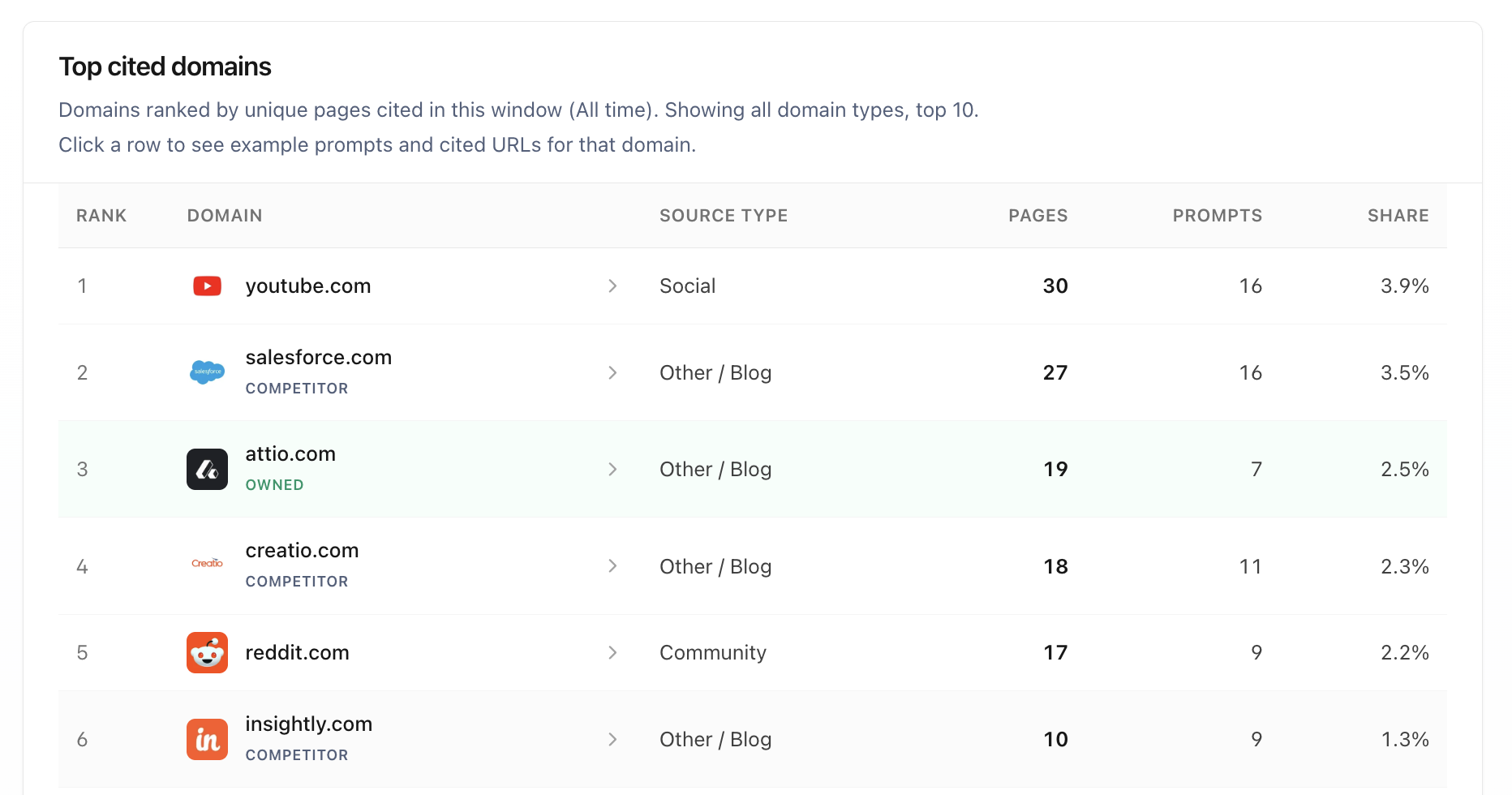Expand the youtube.com row chevron
1512x795 pixels.
pyautogui.click(x=612, y=286)
